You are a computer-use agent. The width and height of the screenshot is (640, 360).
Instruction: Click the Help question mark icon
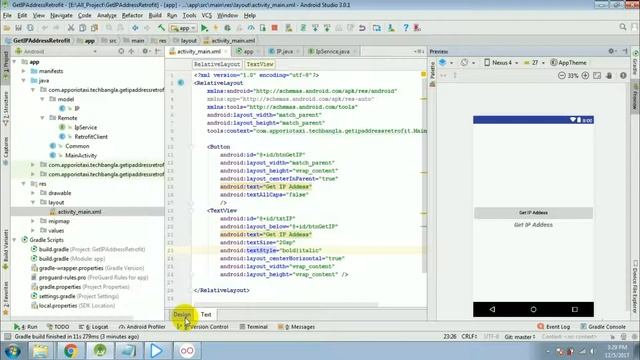coord(406,28)
